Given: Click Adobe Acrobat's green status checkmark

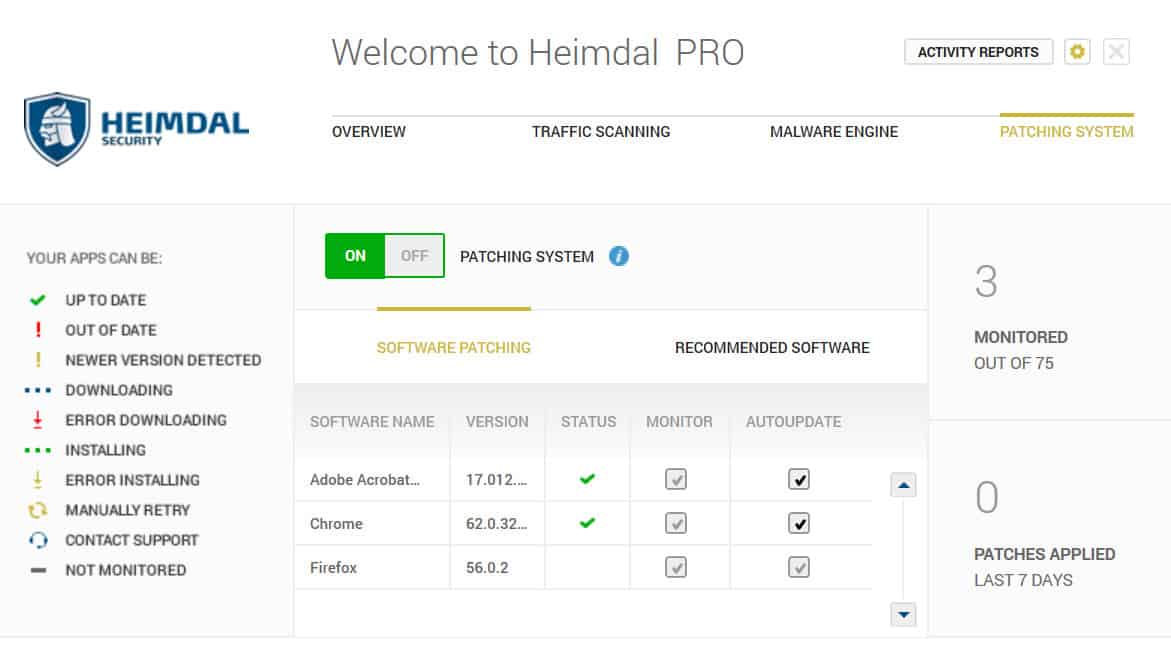Looking at the screenshot, I should (x=588, y=479).
